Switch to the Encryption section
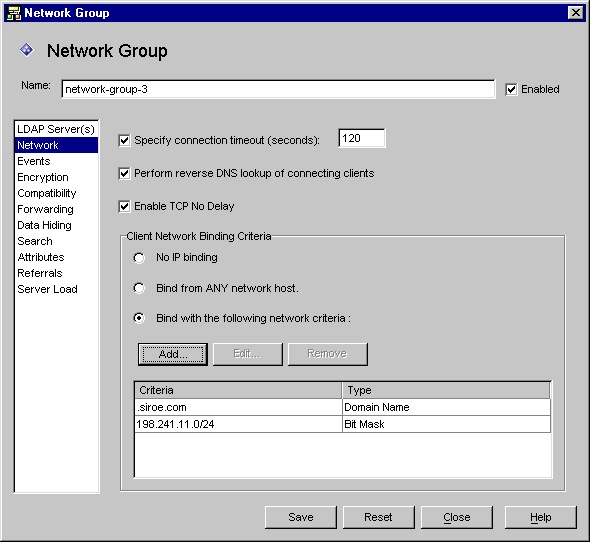 click(x=56, y=177)
